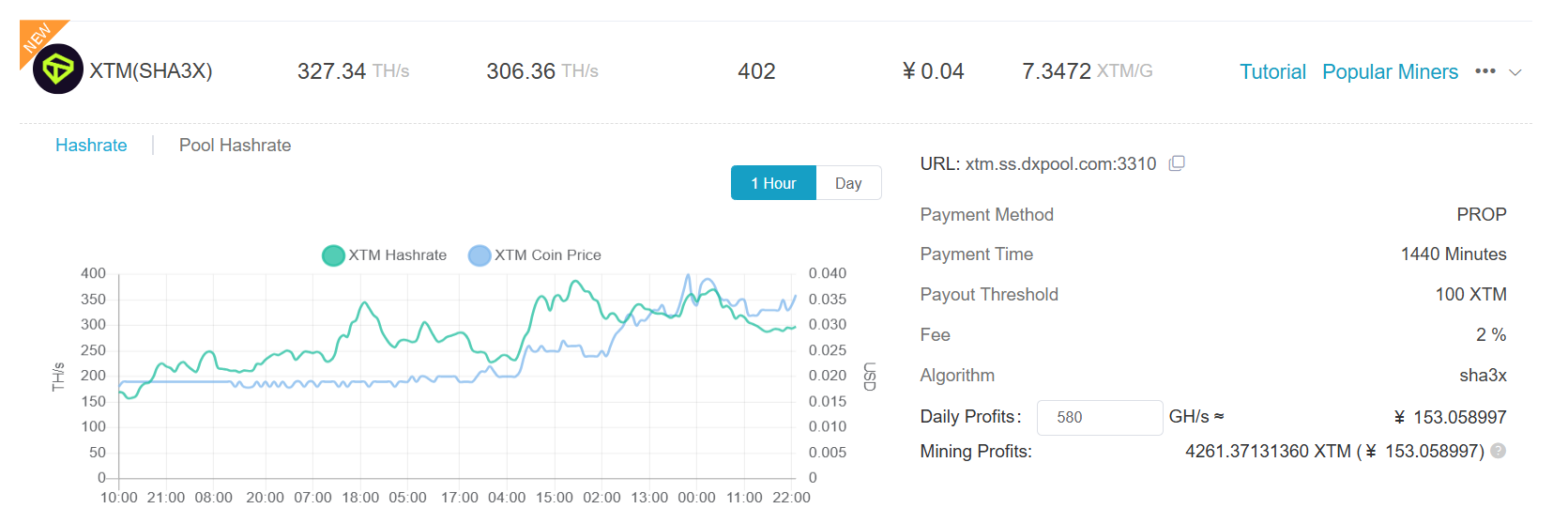Image resolution: width=1568 pixels, height=524 pixels.
Task: Collapse the XTM row using the chevron
Action: (x=1515, y=72)
